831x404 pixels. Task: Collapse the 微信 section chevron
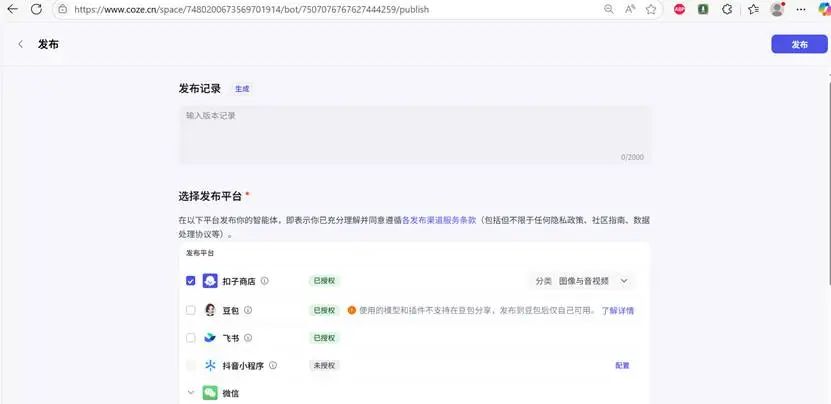[191, 393]
